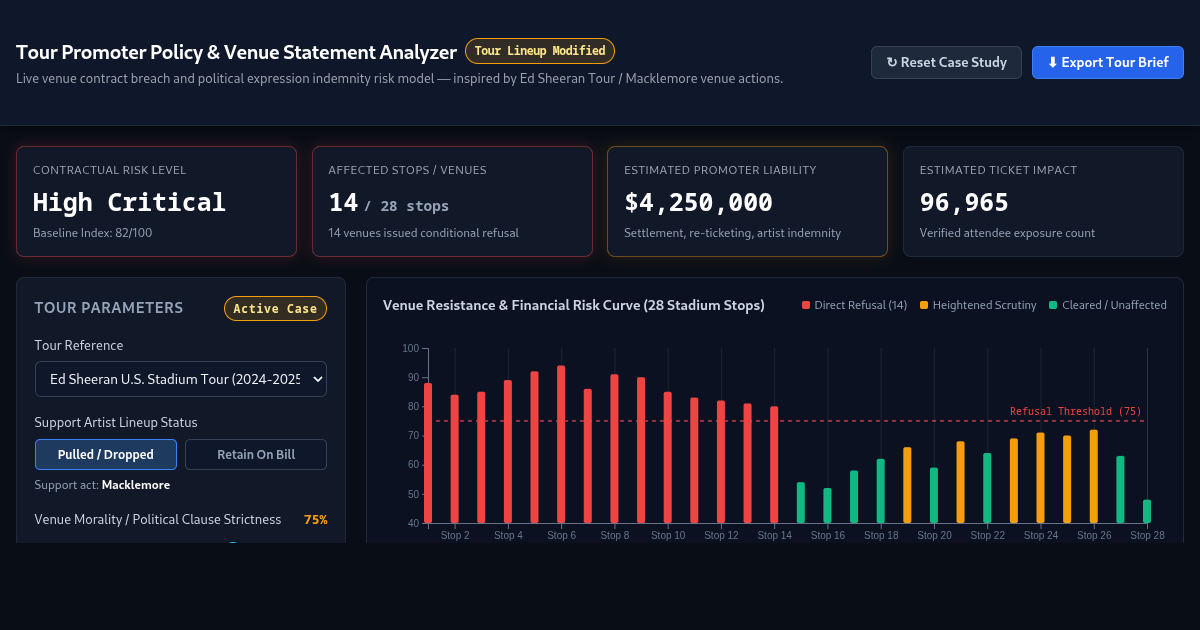Click the Verified attendee exposure count text
Viewport: 1200px width, 630px height.
pyautogui.click(x=1007, y=233)
